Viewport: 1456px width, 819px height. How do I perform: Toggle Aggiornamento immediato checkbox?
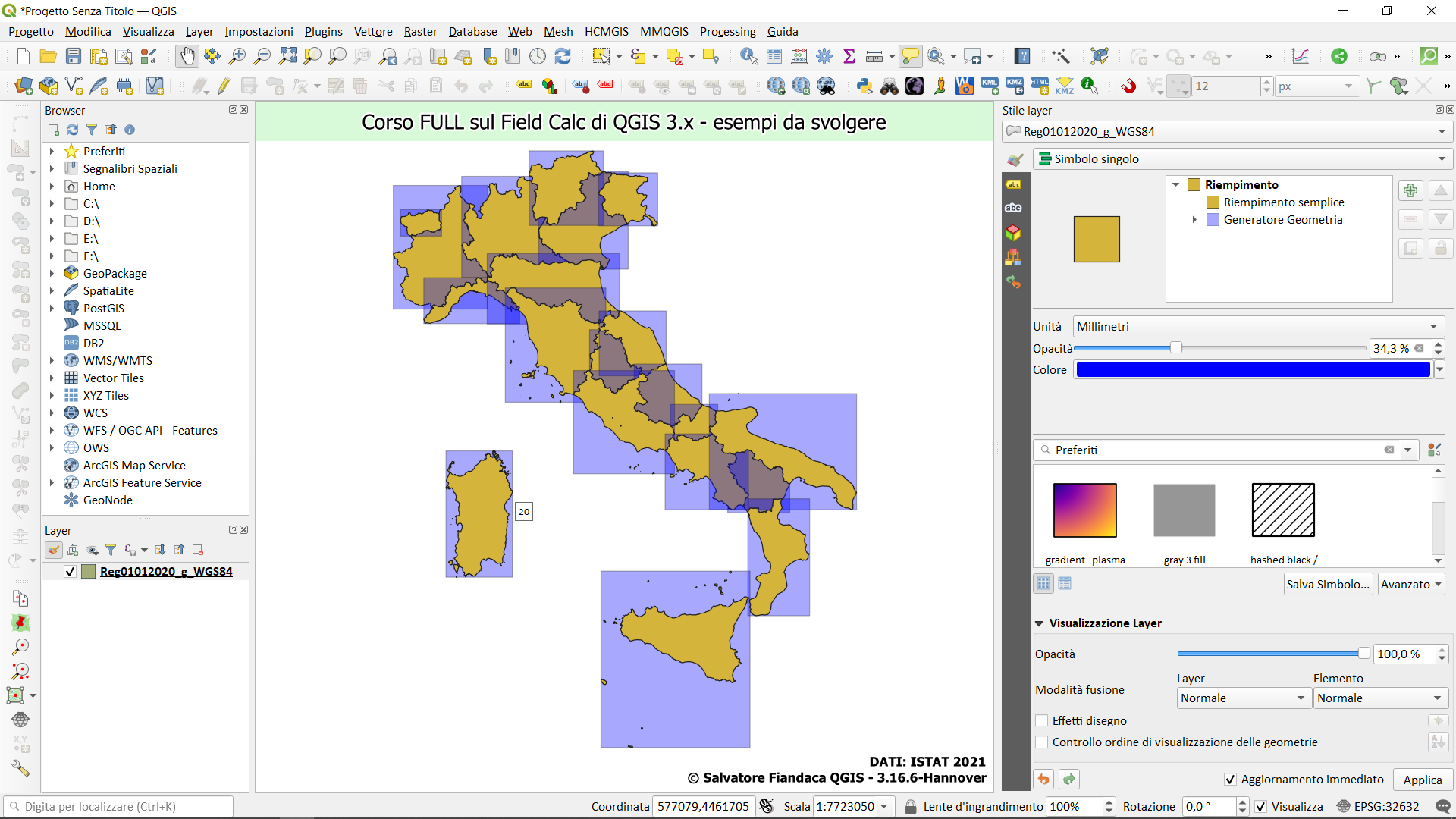[1231, 780]
